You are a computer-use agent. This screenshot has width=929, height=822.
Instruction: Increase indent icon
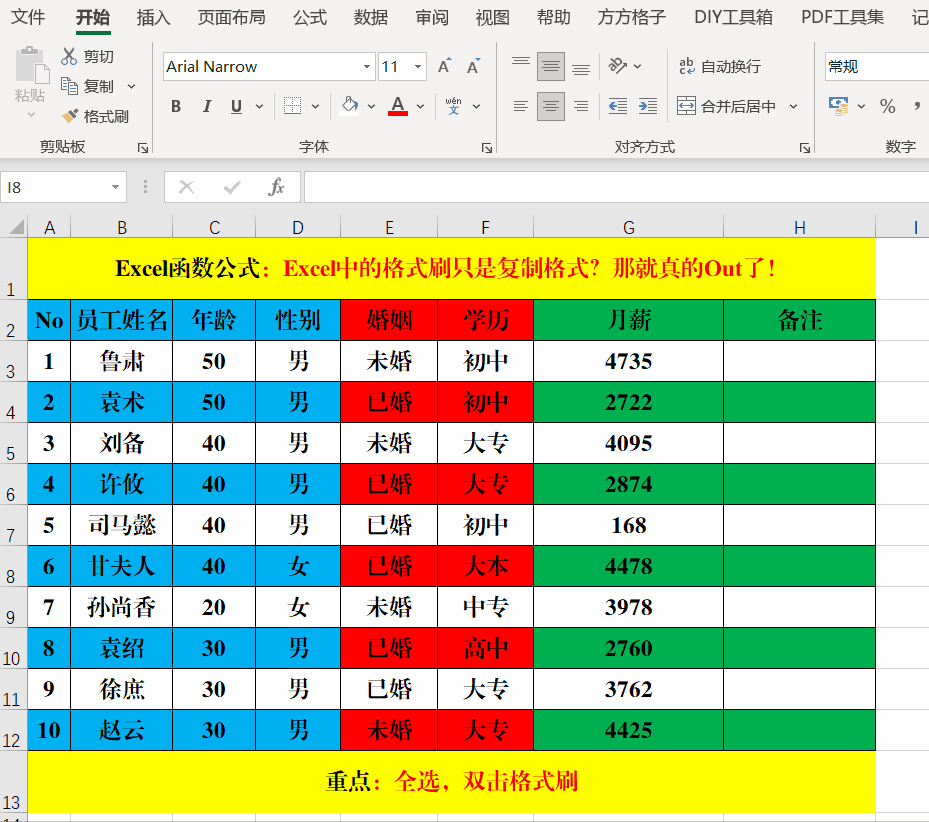click(x=648, y=106)
